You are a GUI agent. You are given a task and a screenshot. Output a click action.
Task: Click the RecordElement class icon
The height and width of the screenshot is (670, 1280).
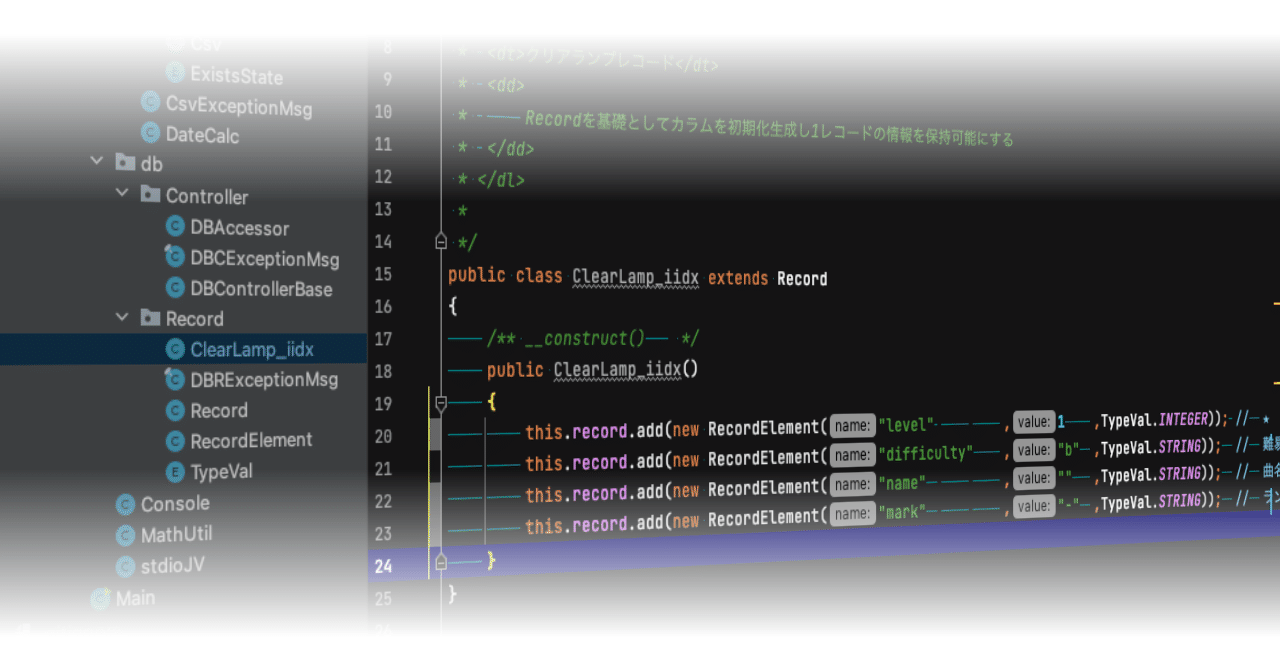[x=176, y=440]
